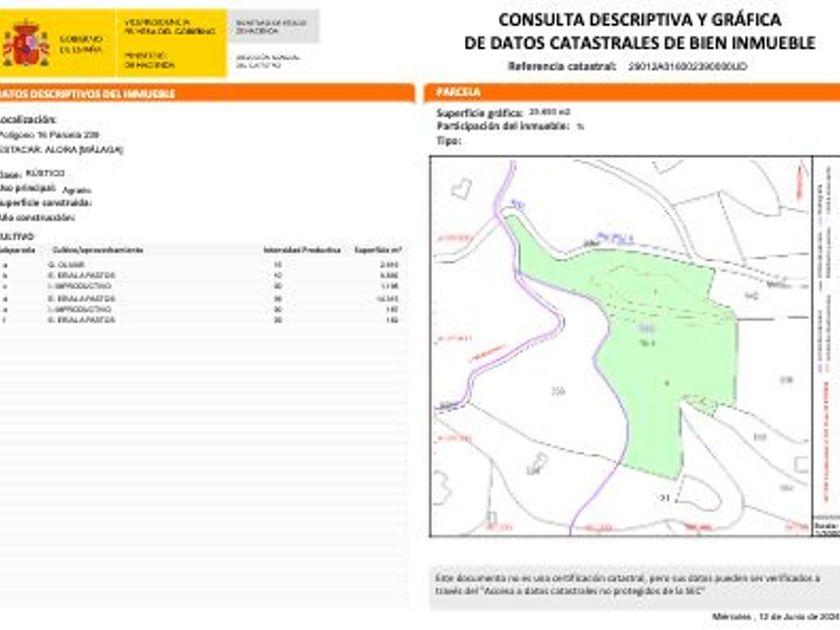
Task: Click the red north arrow on the map
Action: (x=802, y=182)
